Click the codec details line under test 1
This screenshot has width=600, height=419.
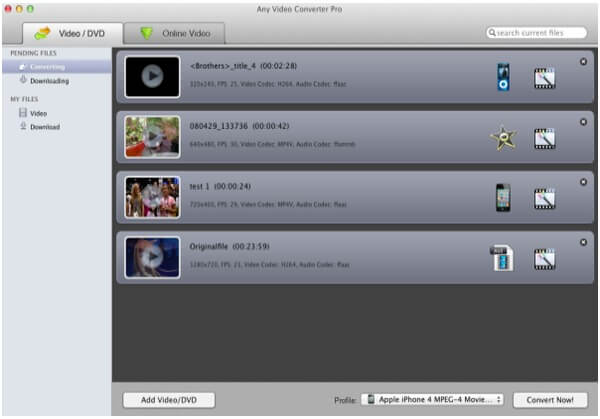(268, 204)
